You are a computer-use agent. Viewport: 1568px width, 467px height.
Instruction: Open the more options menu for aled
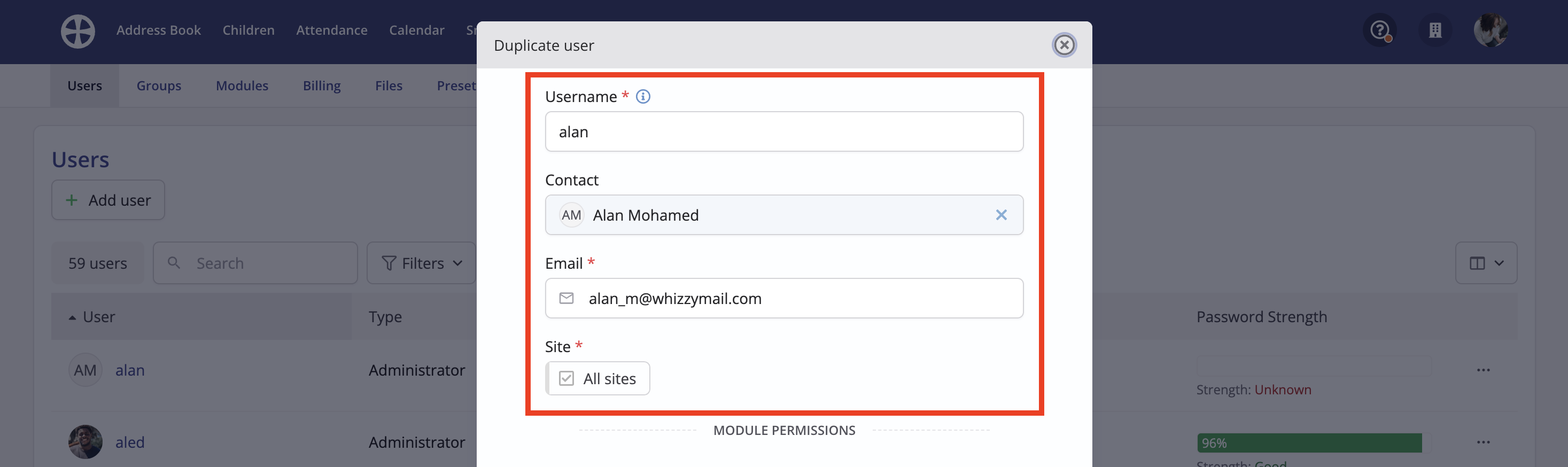click(1483, 442)
